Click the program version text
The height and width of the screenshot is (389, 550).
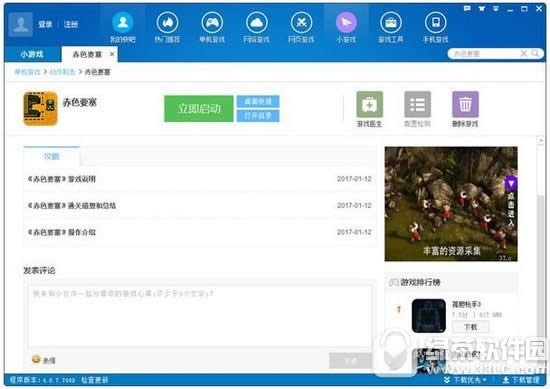pyautogui.click(x=42, y=380)
